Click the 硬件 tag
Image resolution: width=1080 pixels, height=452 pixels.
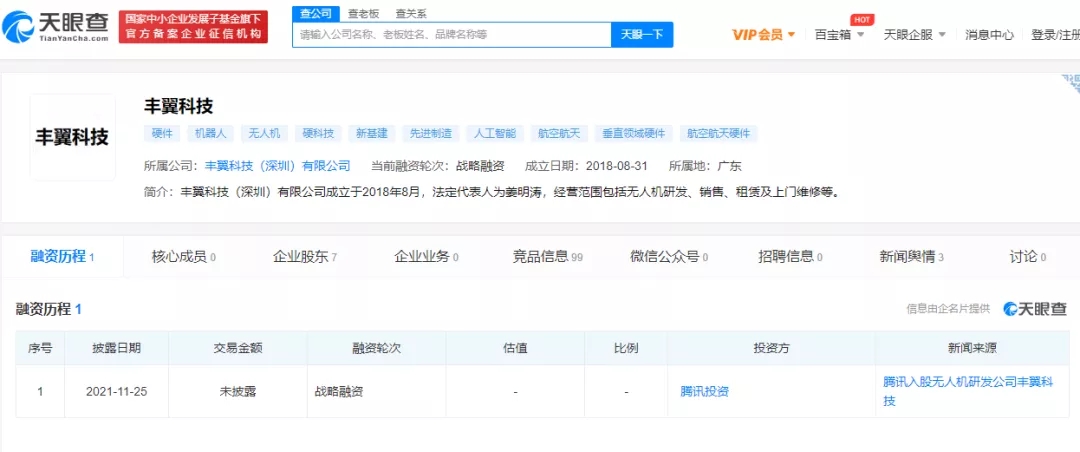(x=161, y=134)
